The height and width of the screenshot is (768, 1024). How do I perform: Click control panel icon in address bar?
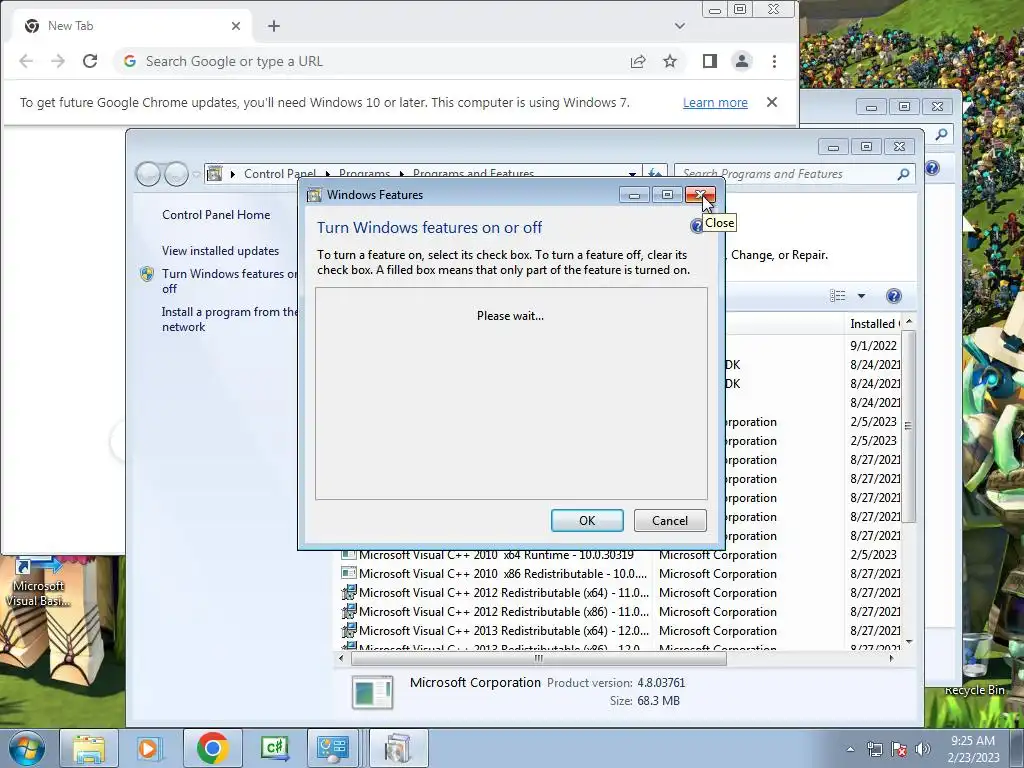click(214, 174)
